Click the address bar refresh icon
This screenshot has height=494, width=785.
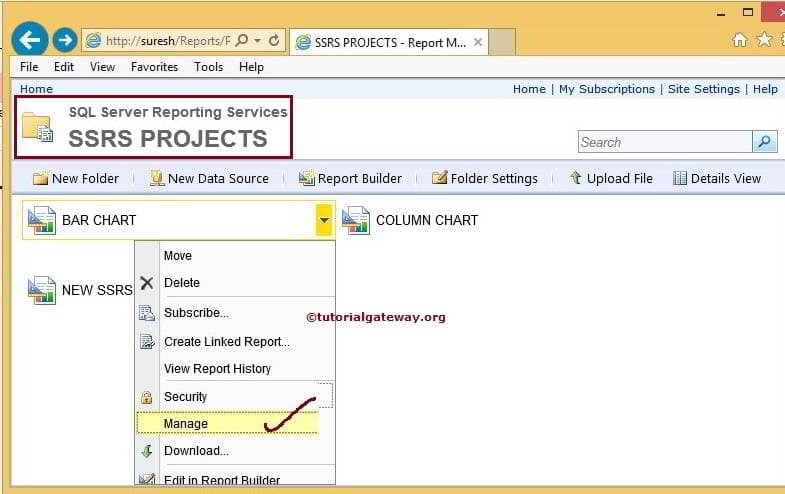274,41
